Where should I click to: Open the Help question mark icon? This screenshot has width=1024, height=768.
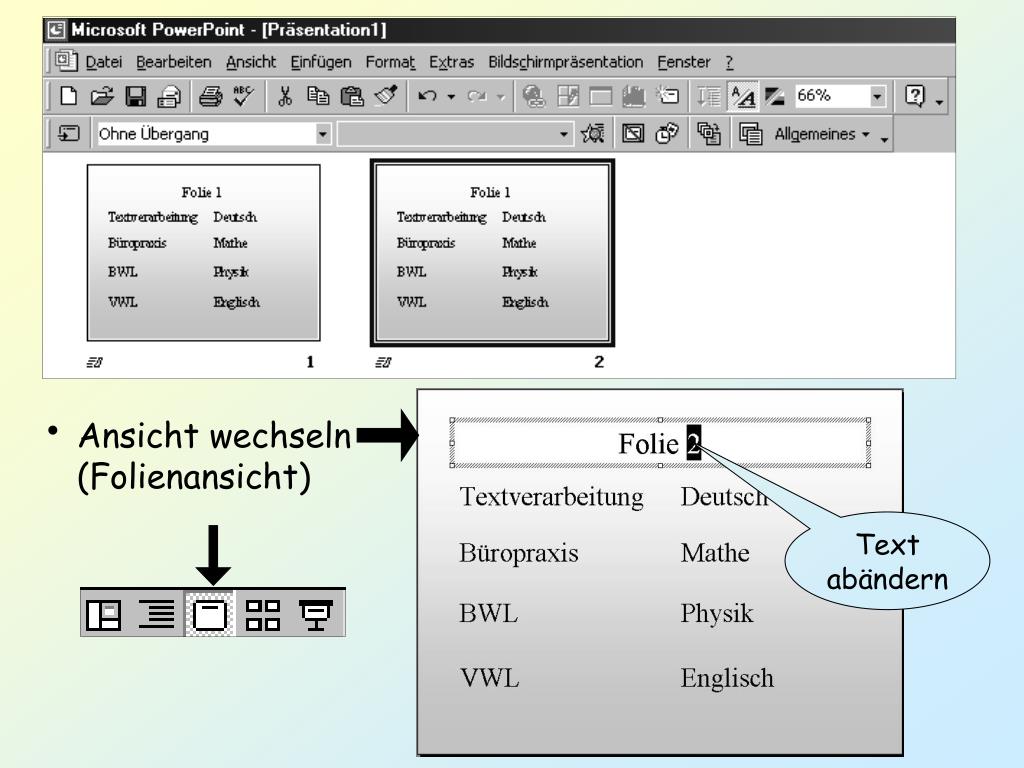[915, 96]
